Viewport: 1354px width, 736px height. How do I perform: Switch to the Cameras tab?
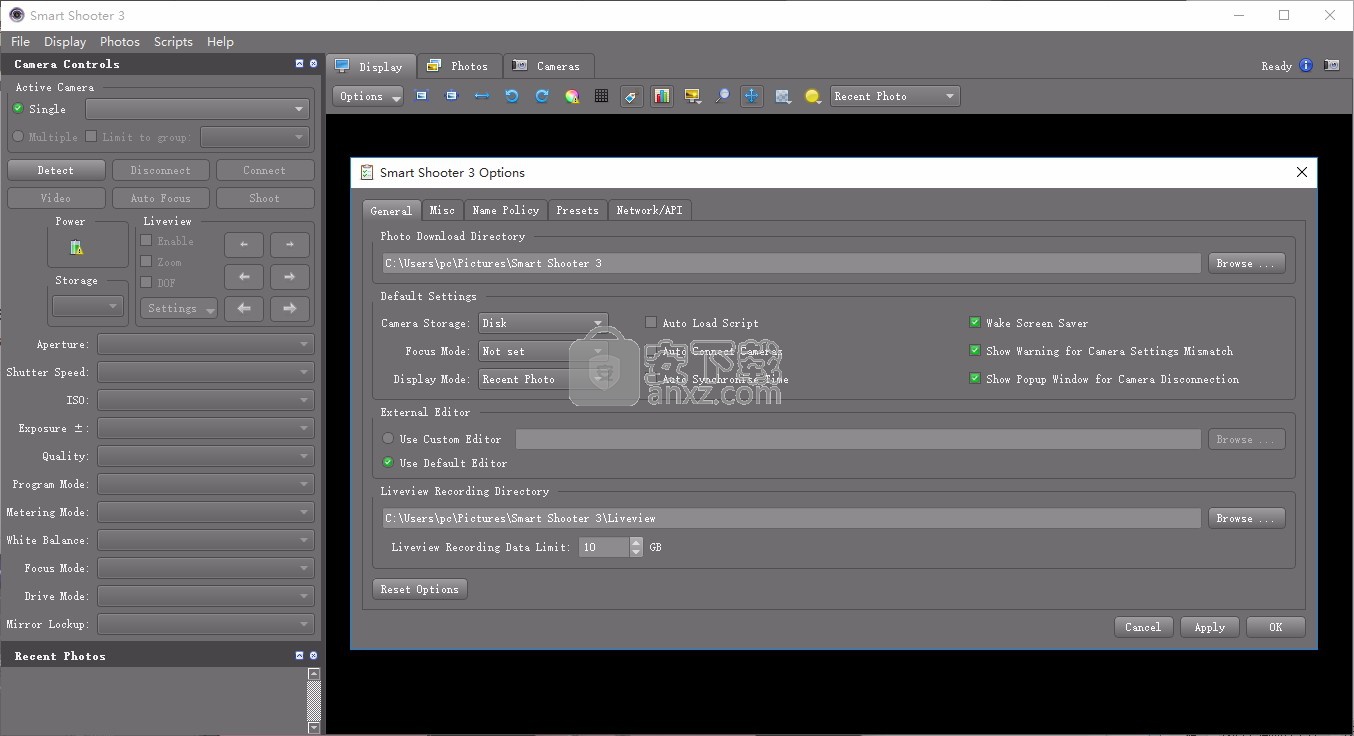click(548, 66)
